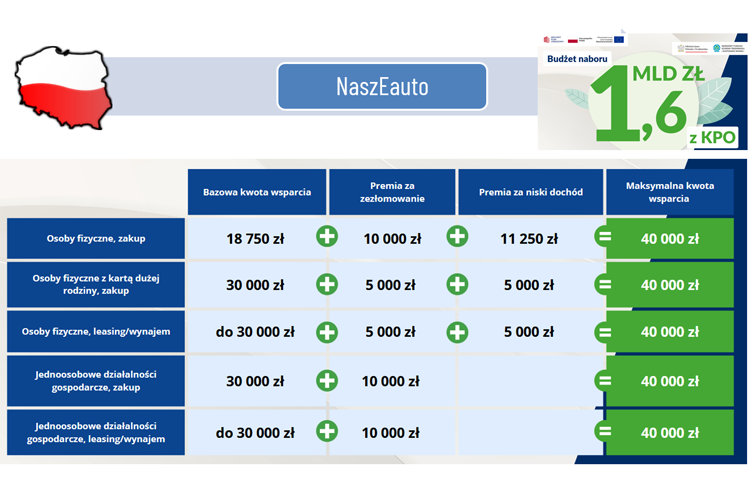Click the equals icon in the bottom table row
The width and height of the screenshot is (750, 500).
pos(604,432)
